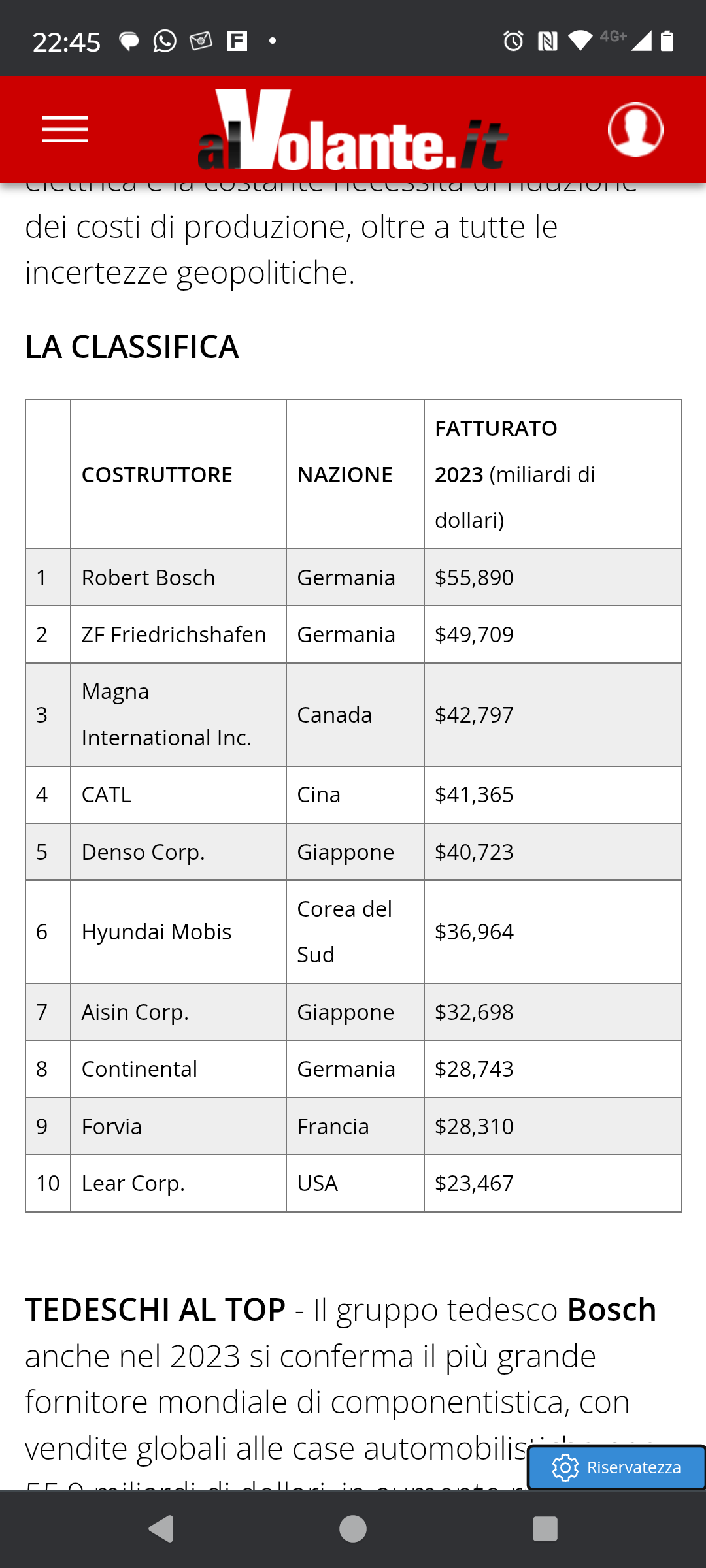Screen dimensions: 706x1568
Task: Select the ZF Friedrichshafen row
Action: click(353, 634)
